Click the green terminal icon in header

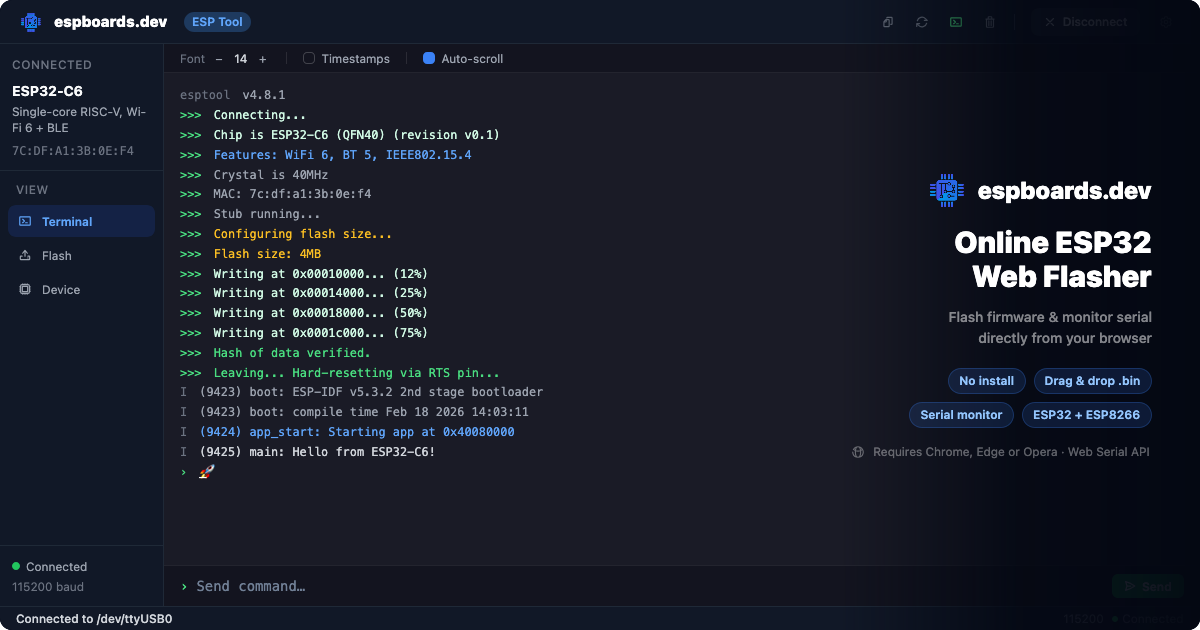click(x=956, y=22)
